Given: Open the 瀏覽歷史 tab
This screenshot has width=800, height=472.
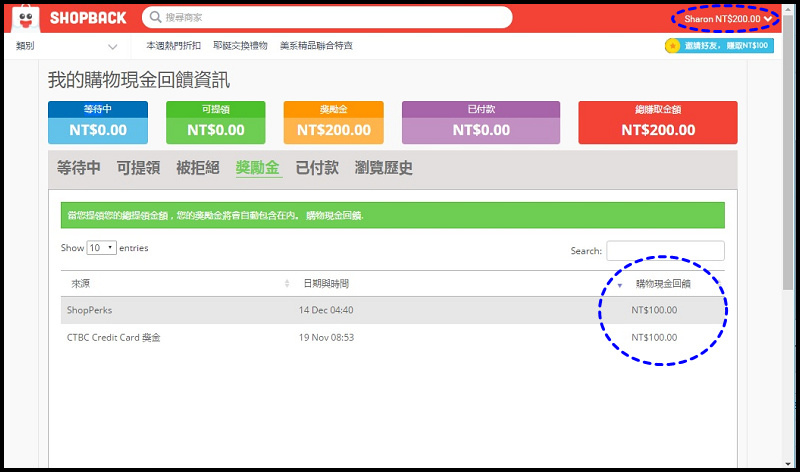Looking at the screenshot, I should (x=384, y=167).
